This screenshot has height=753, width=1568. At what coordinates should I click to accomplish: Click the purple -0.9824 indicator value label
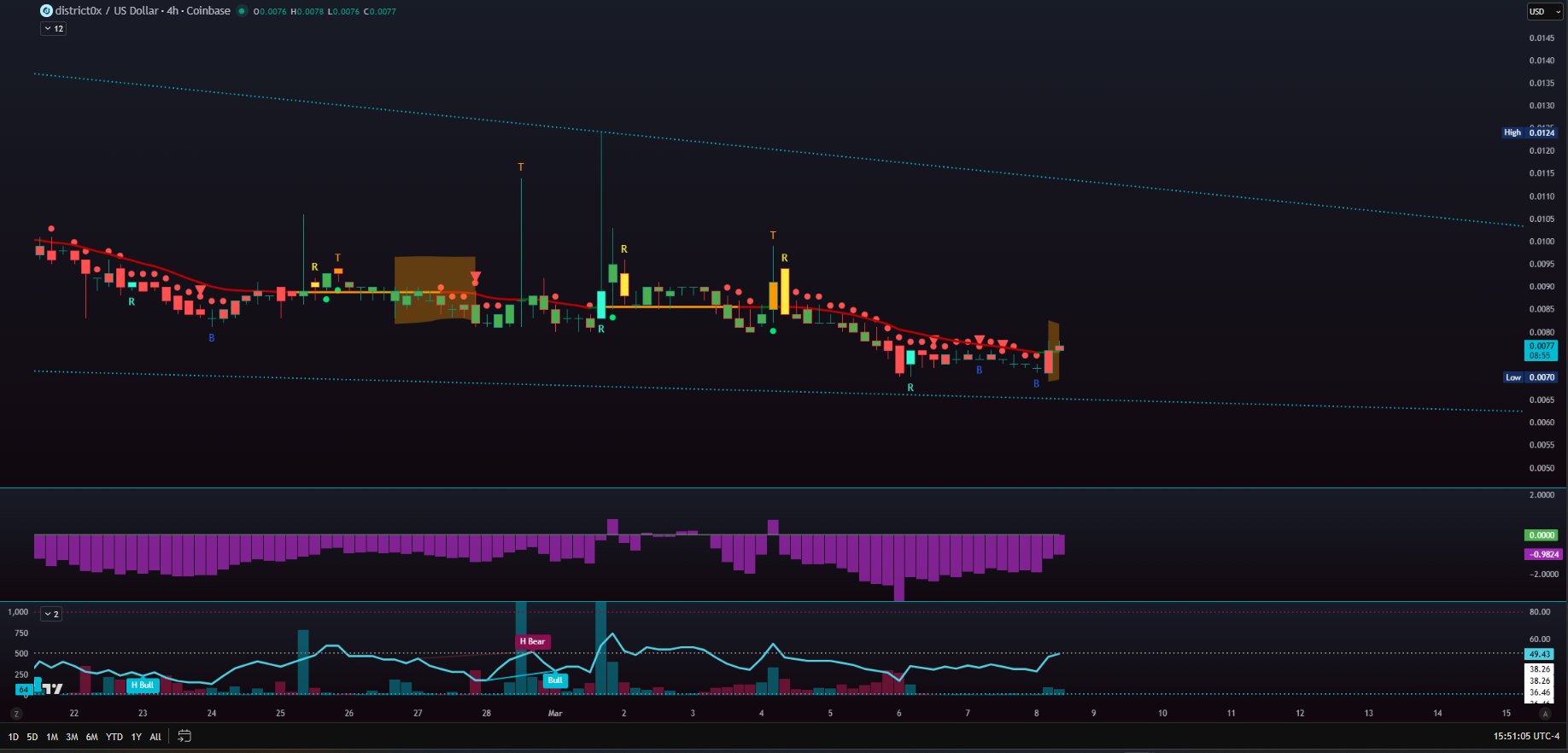coord(1544,554)
